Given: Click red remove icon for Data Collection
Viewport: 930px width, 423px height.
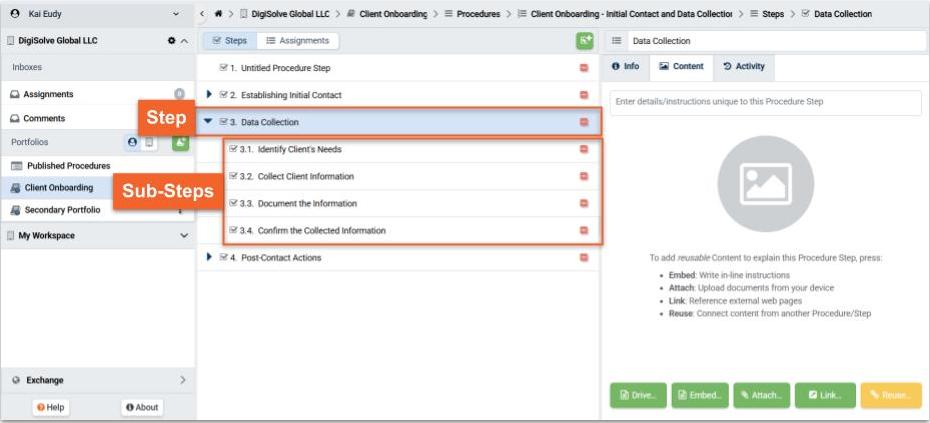Looking at the screenshot, I should coord(584,122).
